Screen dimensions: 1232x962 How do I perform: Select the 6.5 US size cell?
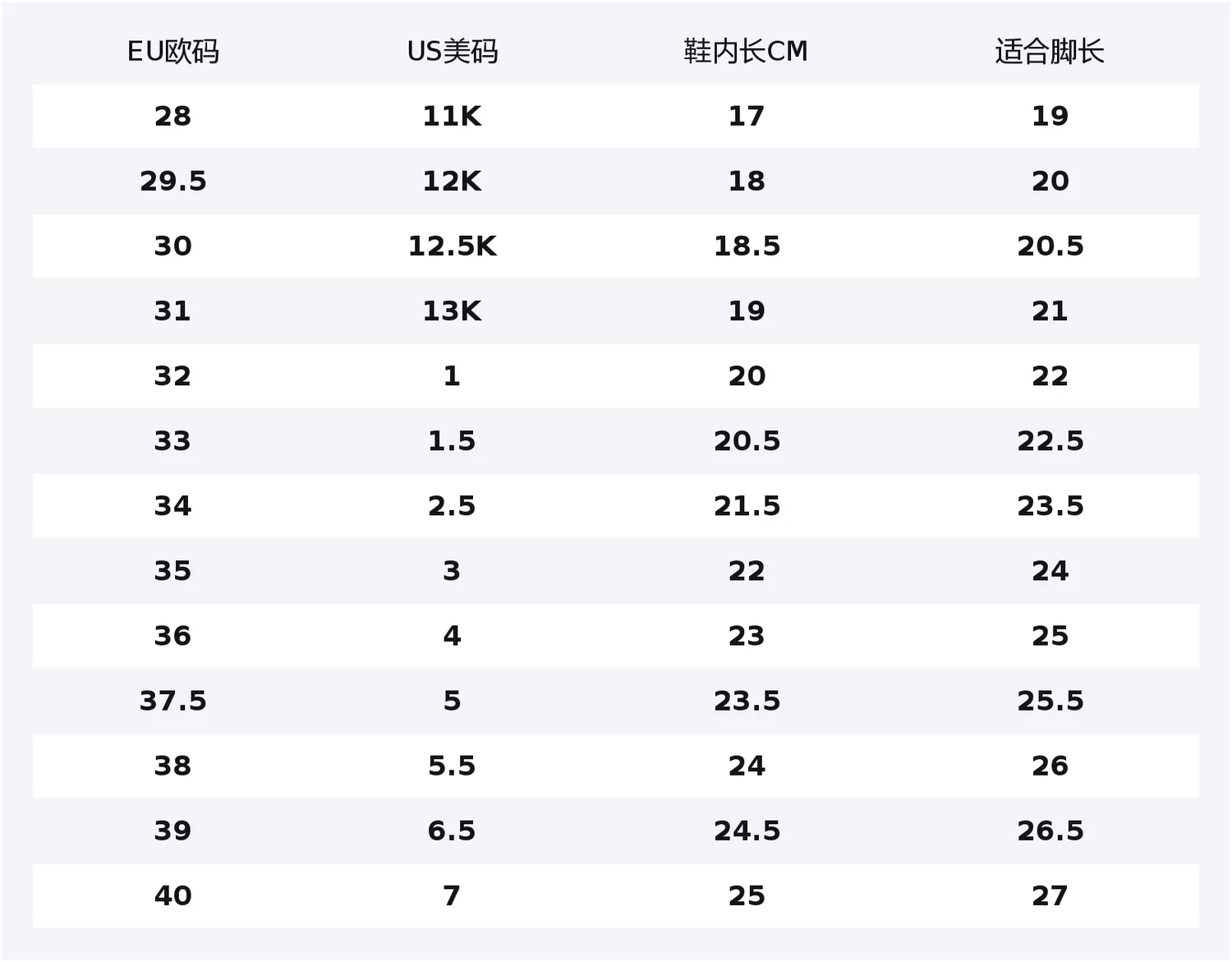point(453,831)
